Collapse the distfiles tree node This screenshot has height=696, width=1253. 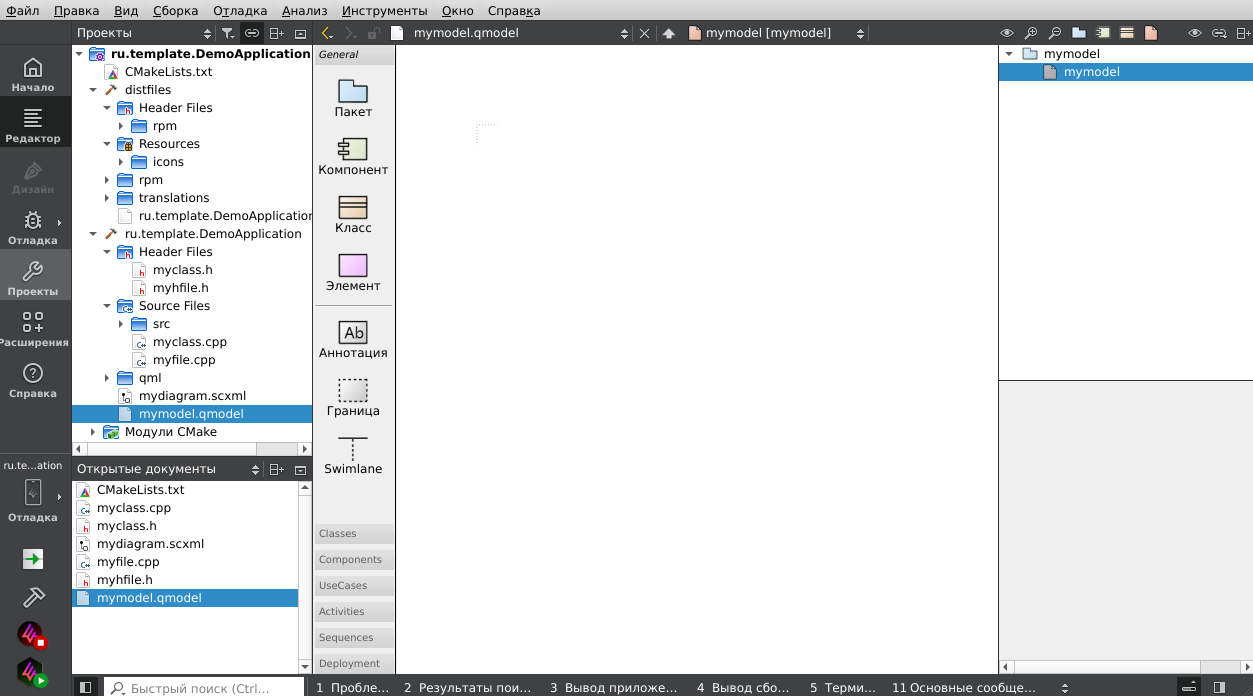click(93, 90)
